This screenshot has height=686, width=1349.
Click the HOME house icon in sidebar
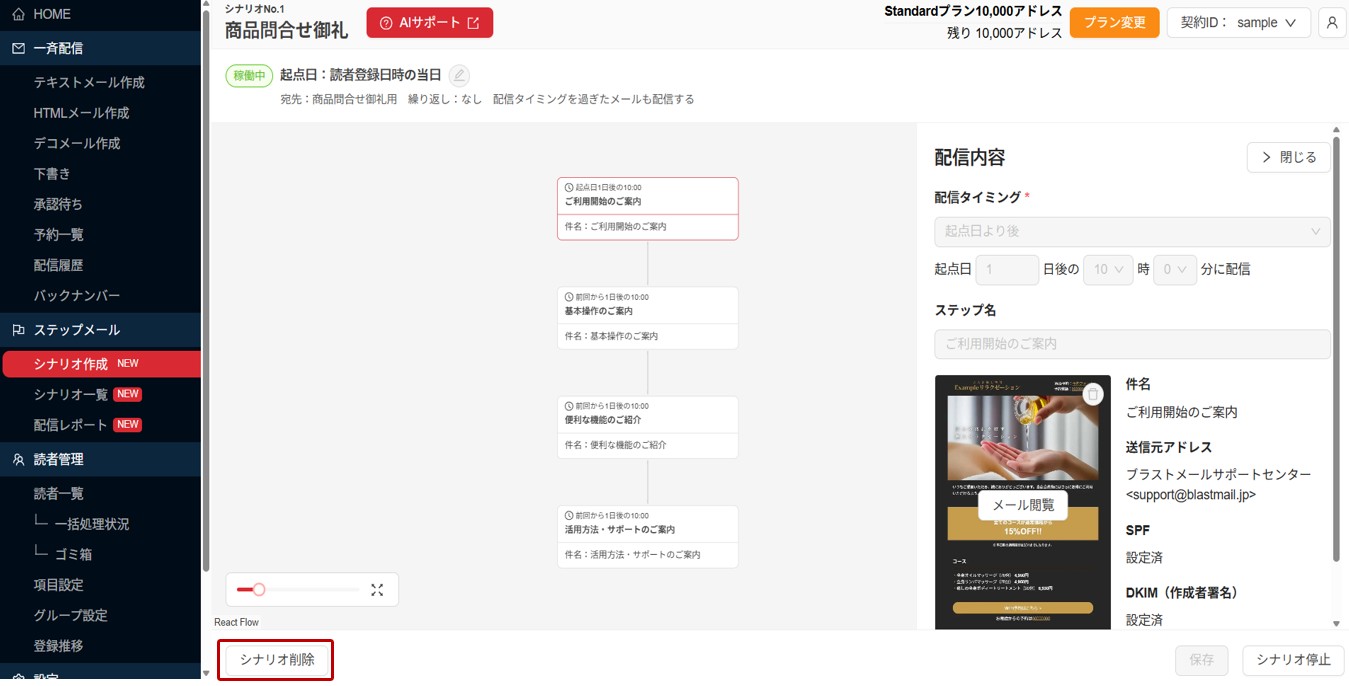coord(18,15)
